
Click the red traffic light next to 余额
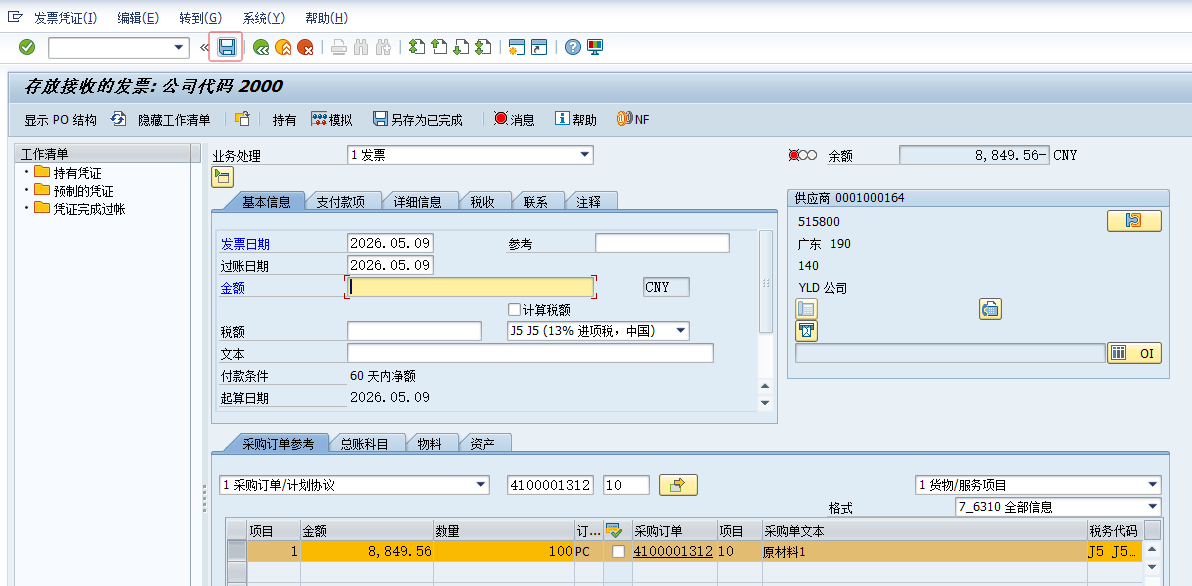tap(794, 155)
